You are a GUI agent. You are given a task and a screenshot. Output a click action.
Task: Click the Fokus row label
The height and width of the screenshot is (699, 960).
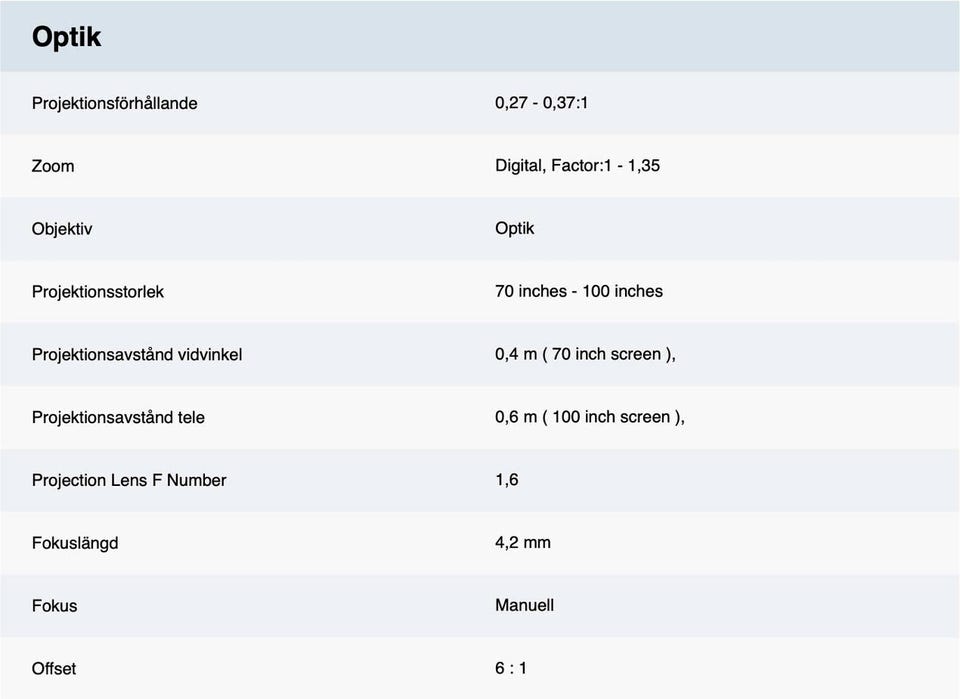click(x=54, y=606)
